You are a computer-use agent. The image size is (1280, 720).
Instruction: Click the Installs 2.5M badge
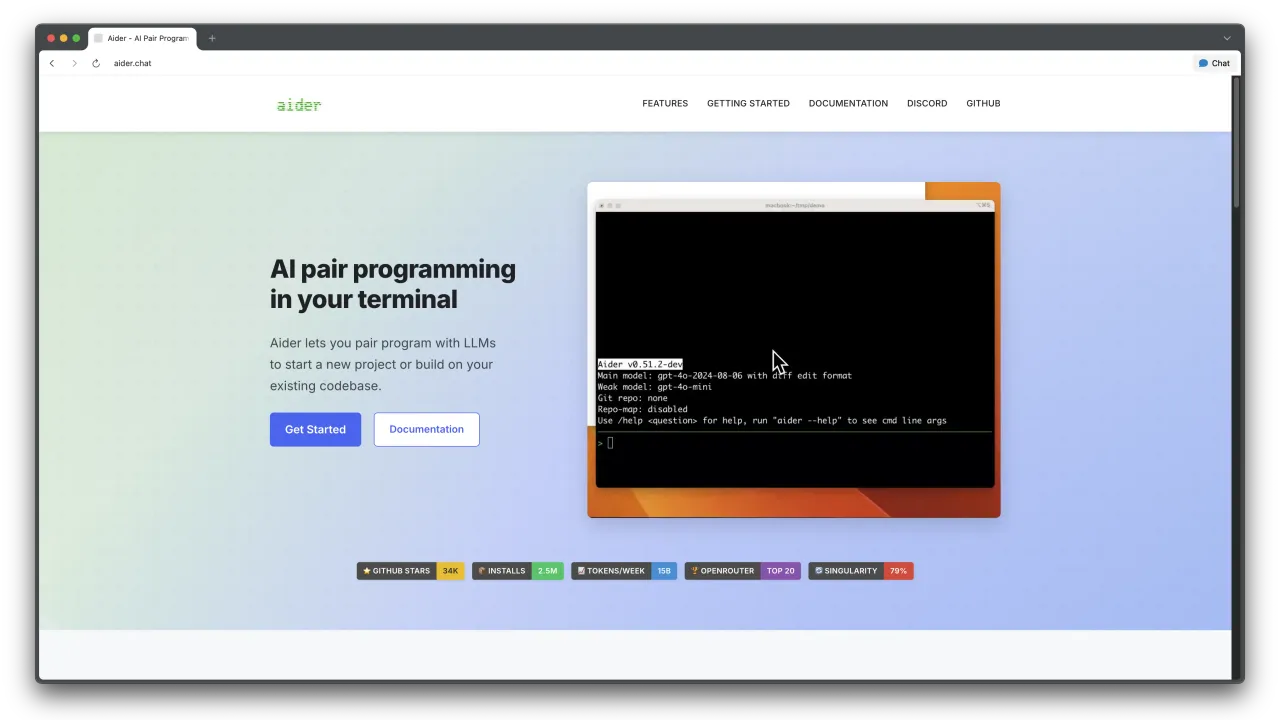pos(518,571)
